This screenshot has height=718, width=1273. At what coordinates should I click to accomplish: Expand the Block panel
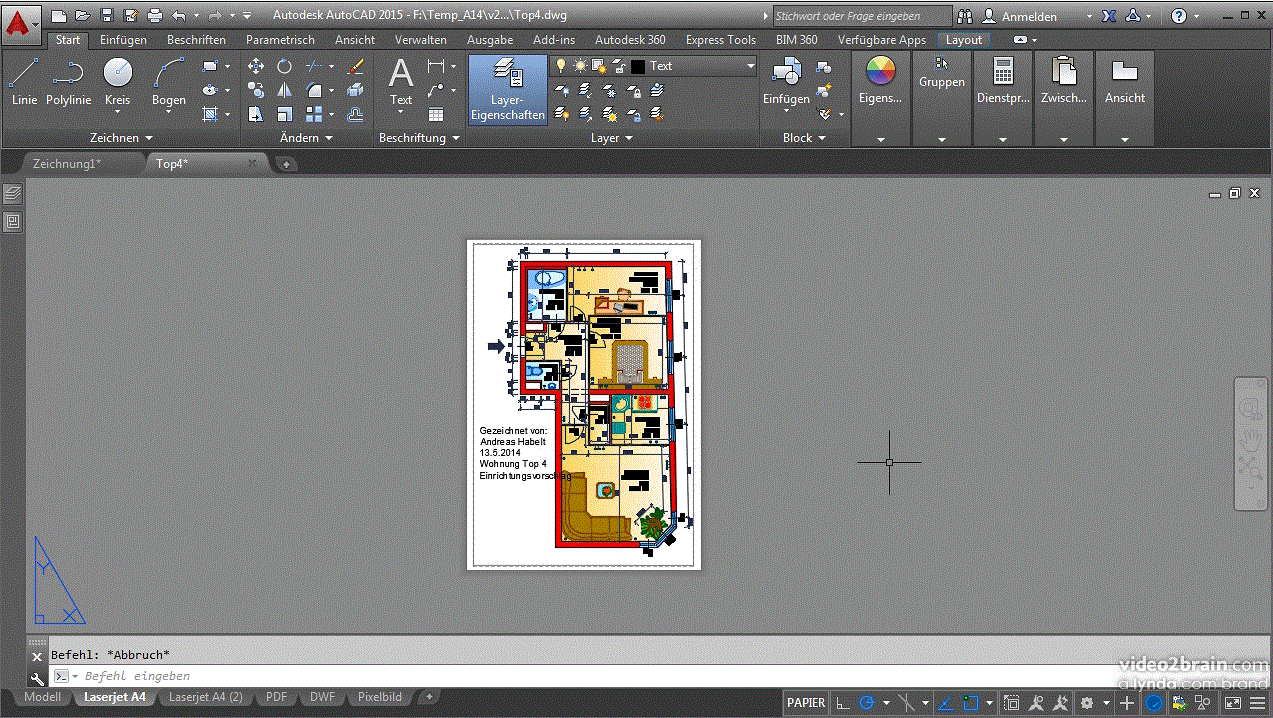804,138
